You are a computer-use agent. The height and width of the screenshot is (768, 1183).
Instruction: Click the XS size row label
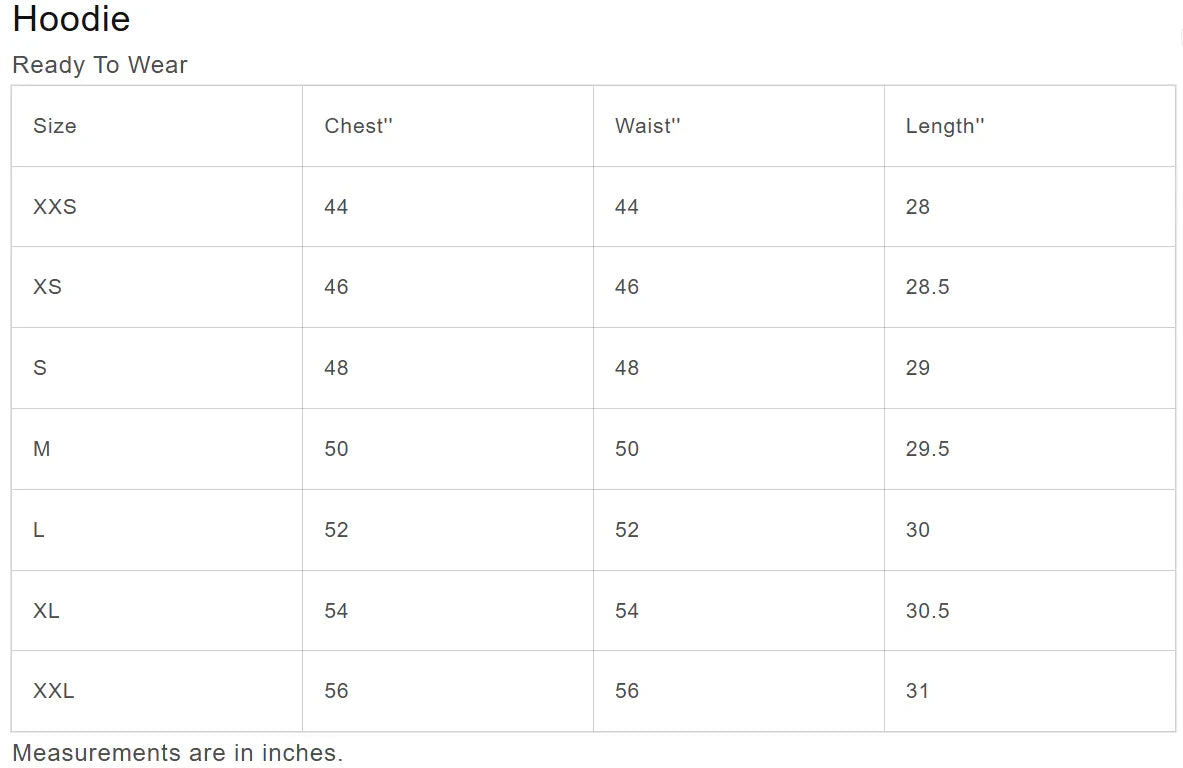click(47, 287)
